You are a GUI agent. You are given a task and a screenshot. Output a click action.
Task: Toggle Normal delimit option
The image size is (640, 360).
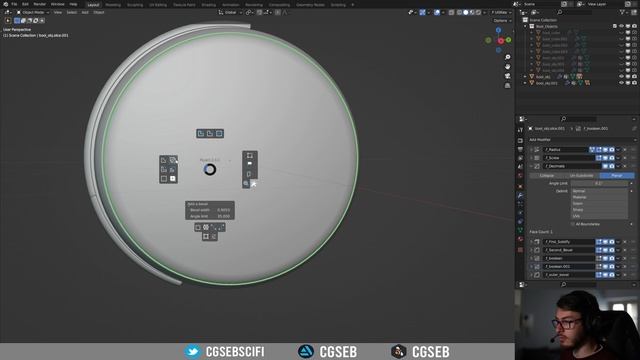click(x=599, y=191)
